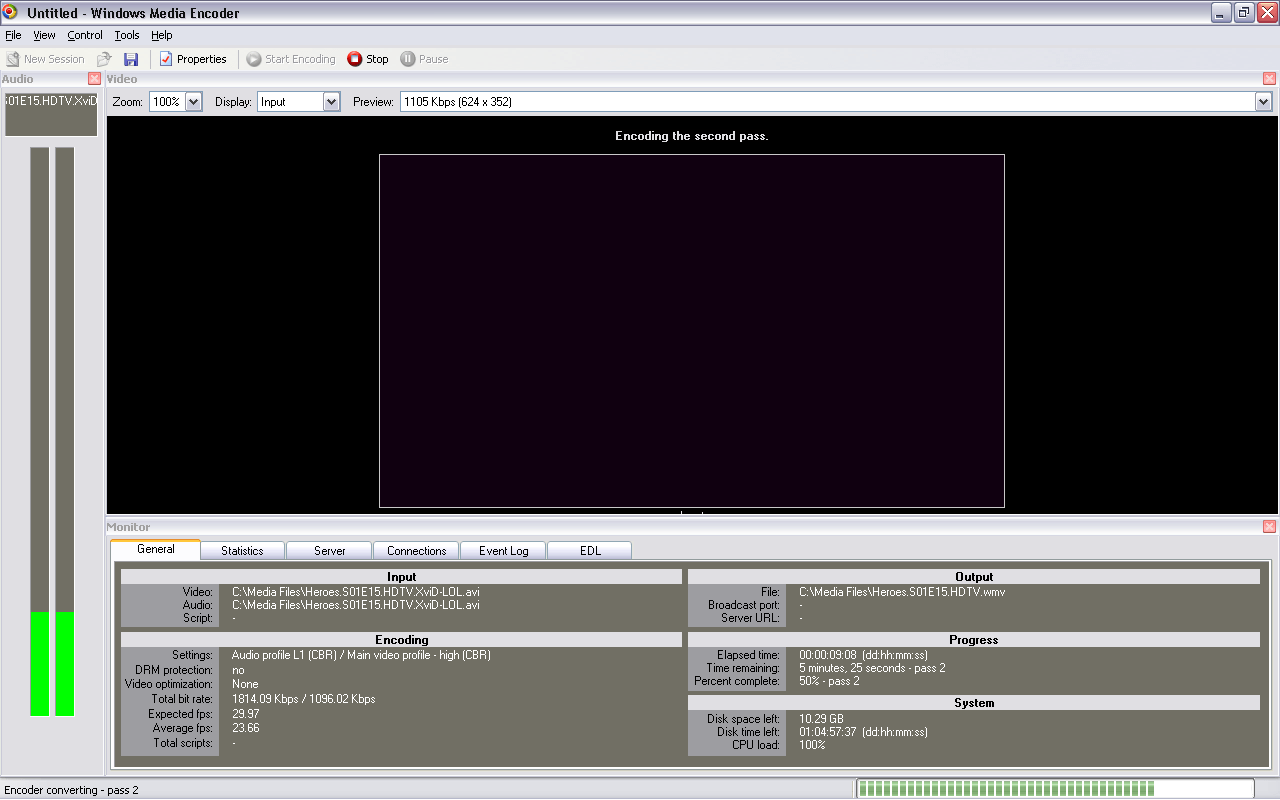This screenshot has width=1280, height=800.
Task: Open the Tools menu
Action: 127,35
